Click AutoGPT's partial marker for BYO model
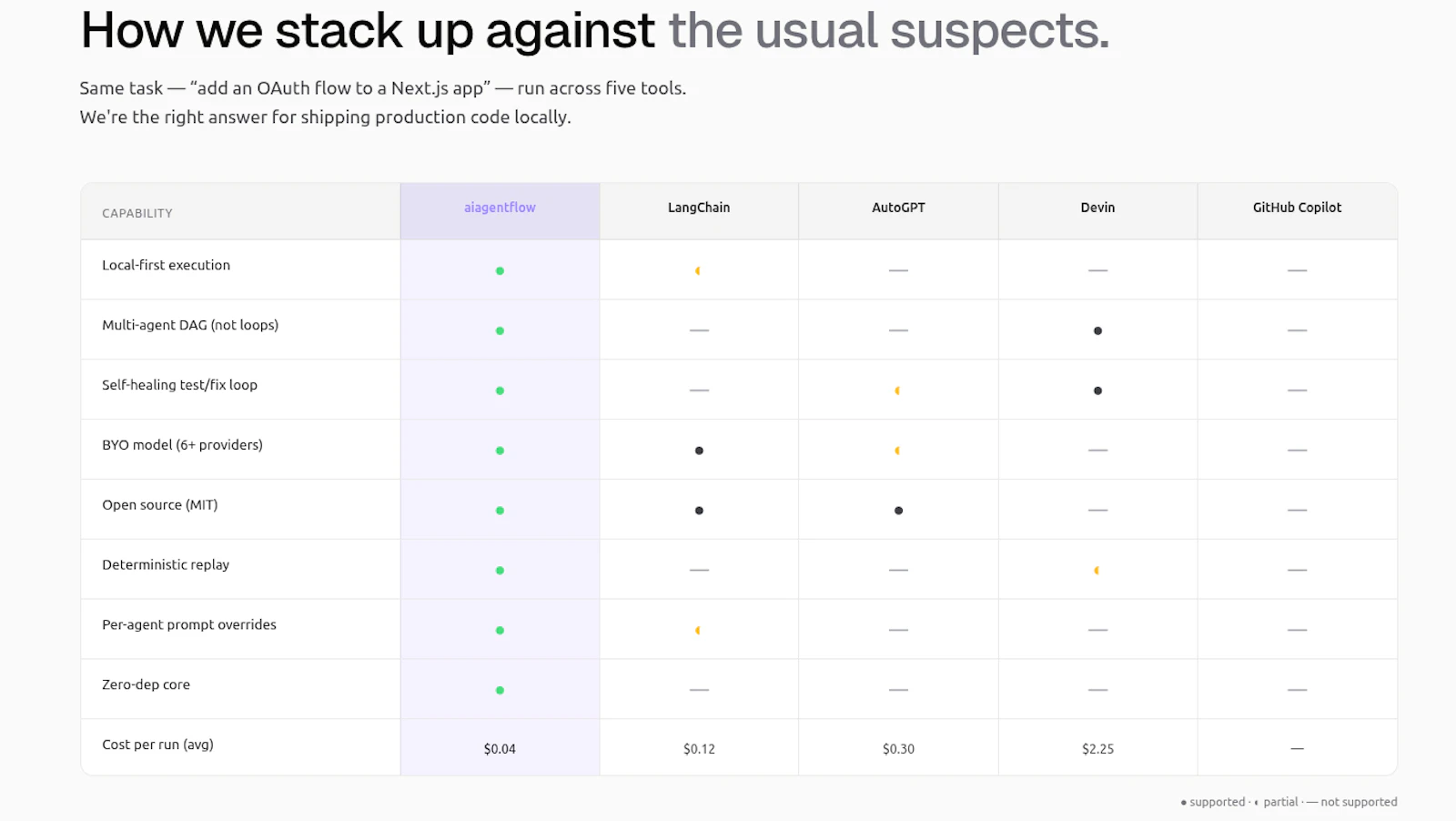This screenshot has width=1456, height=821. [x=897, y=451]
